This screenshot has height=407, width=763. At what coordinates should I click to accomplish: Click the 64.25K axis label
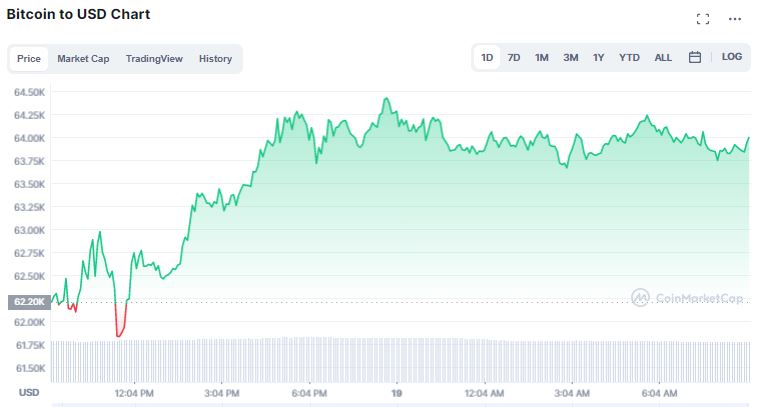point(29,115)
